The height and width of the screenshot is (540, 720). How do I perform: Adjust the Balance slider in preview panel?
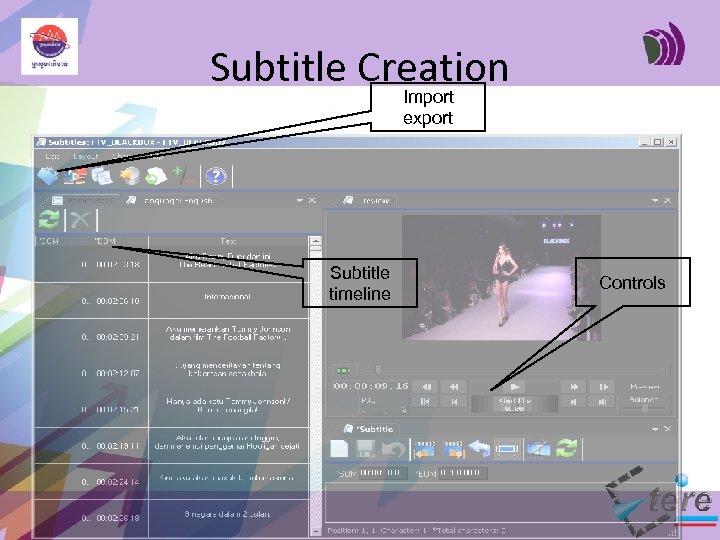645,408
